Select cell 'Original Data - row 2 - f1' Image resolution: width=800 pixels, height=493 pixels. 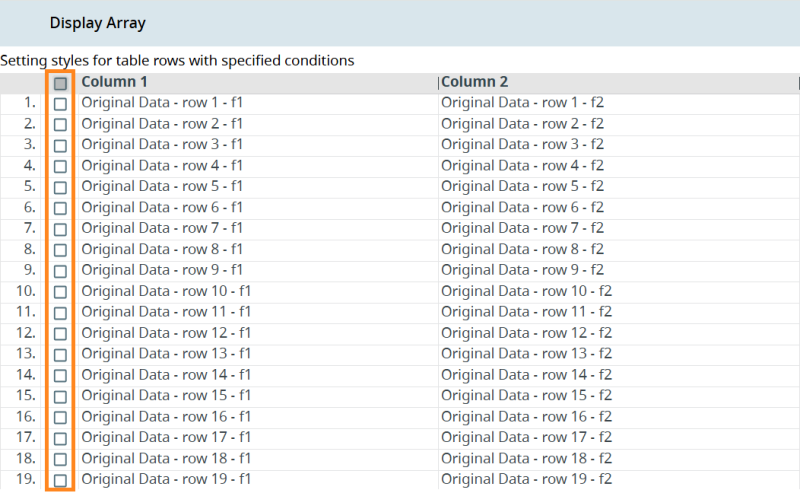coord(162,124)
